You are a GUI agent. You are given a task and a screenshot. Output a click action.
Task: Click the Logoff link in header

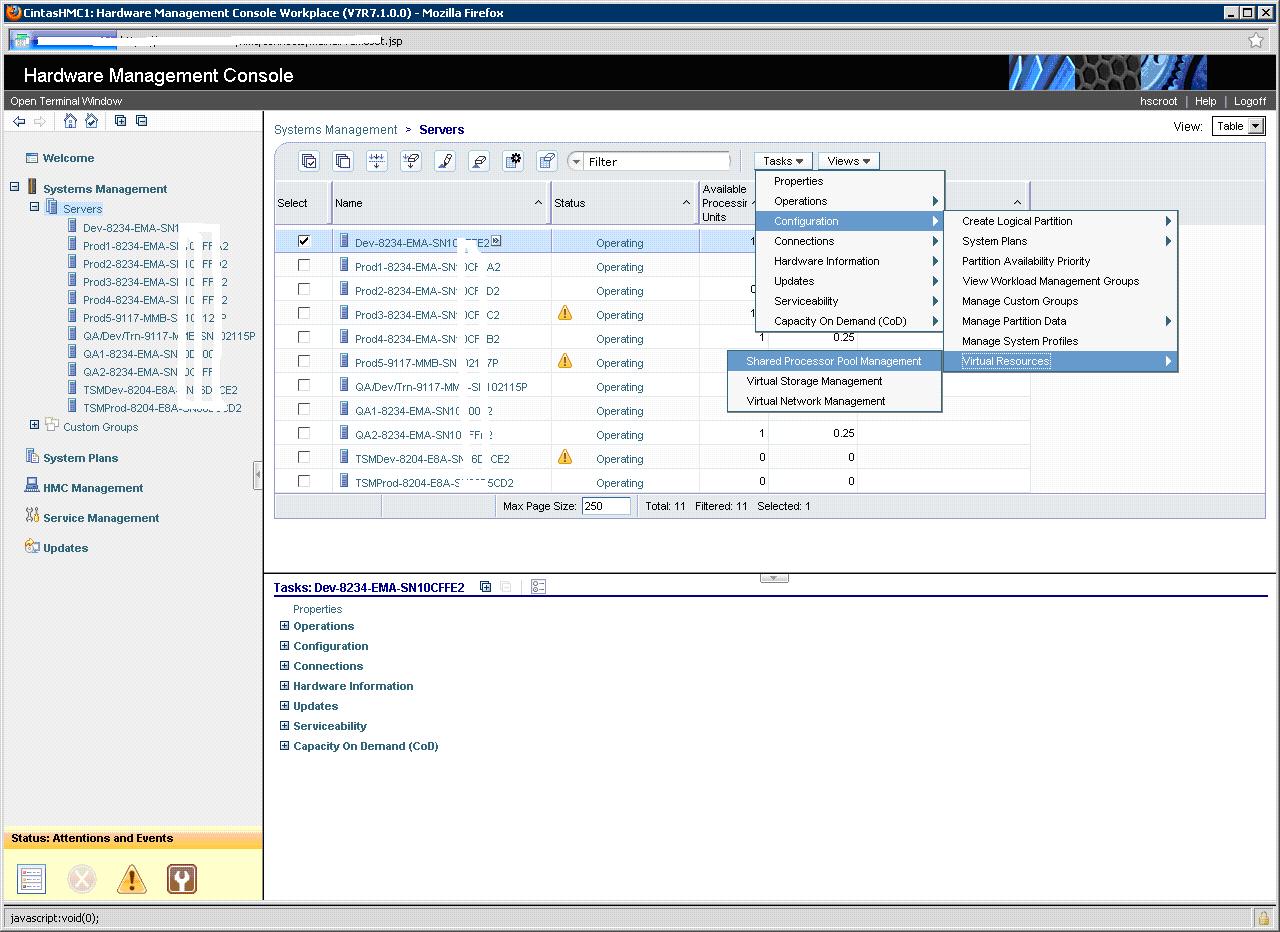point(1250,101)
